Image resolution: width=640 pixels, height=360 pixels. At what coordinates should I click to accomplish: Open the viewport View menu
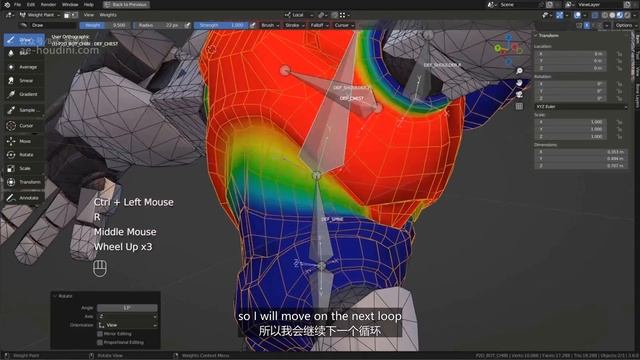[x=89, y=15]
